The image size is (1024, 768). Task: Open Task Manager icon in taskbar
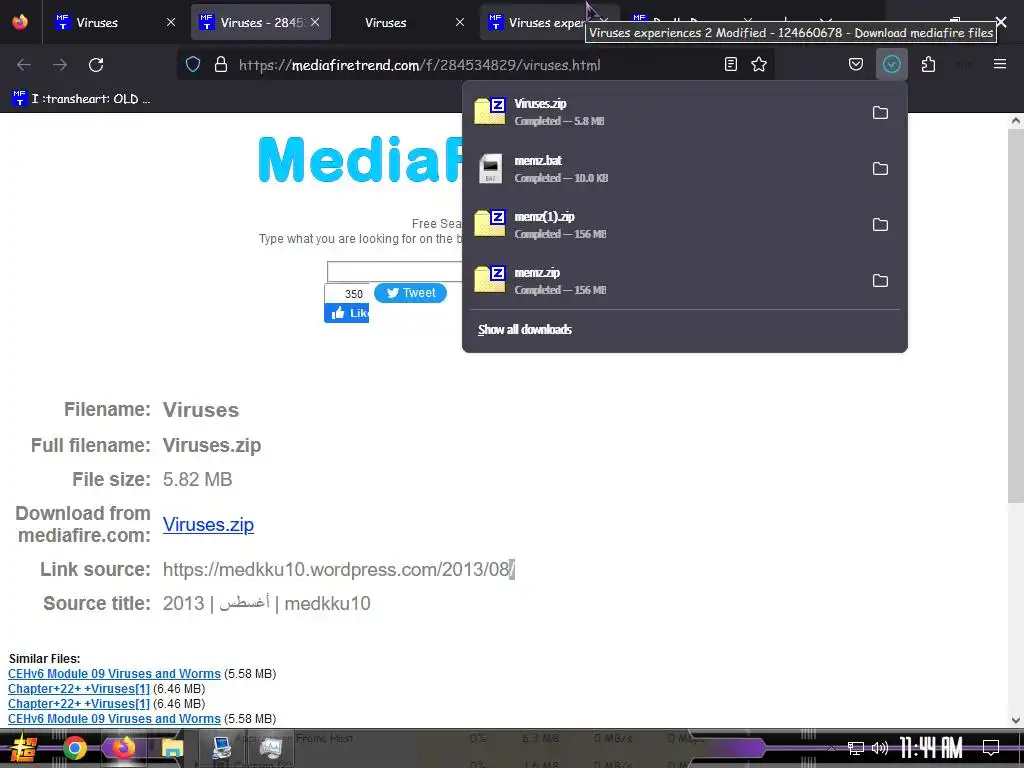[x=270, y=748]
